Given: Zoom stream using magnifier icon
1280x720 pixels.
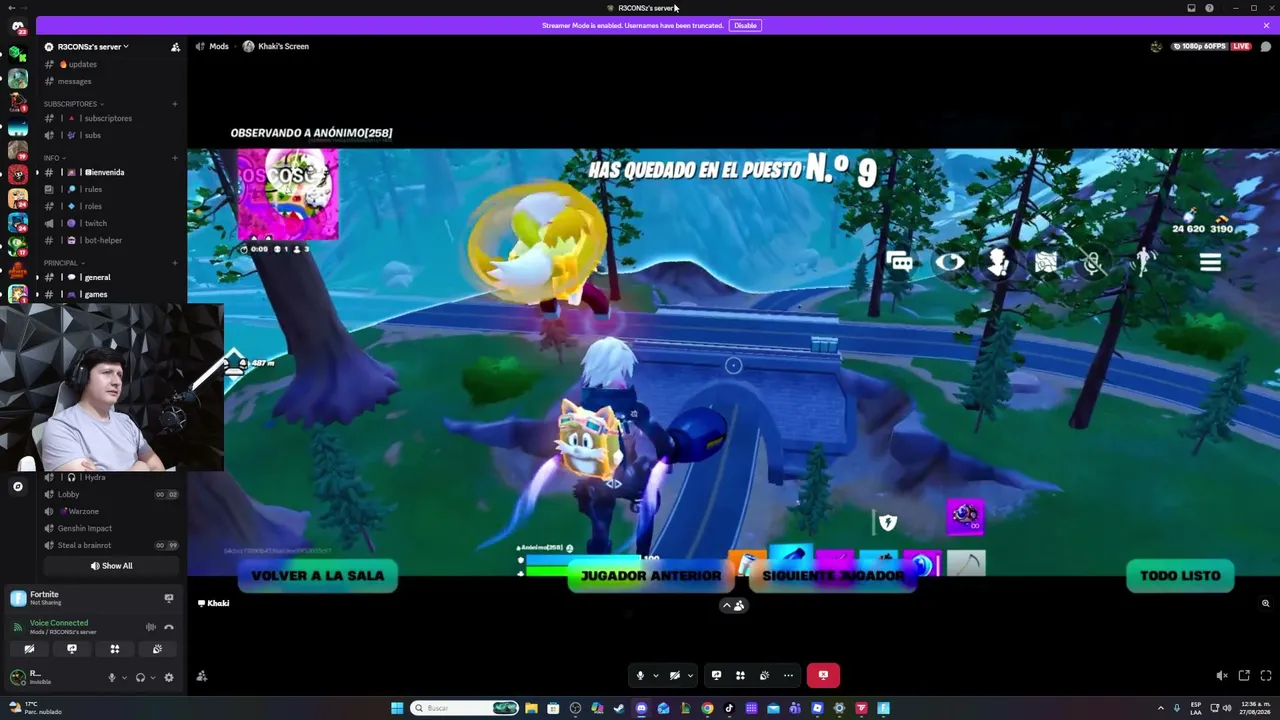Looking at the screenshot, I should click(1265, 604).
